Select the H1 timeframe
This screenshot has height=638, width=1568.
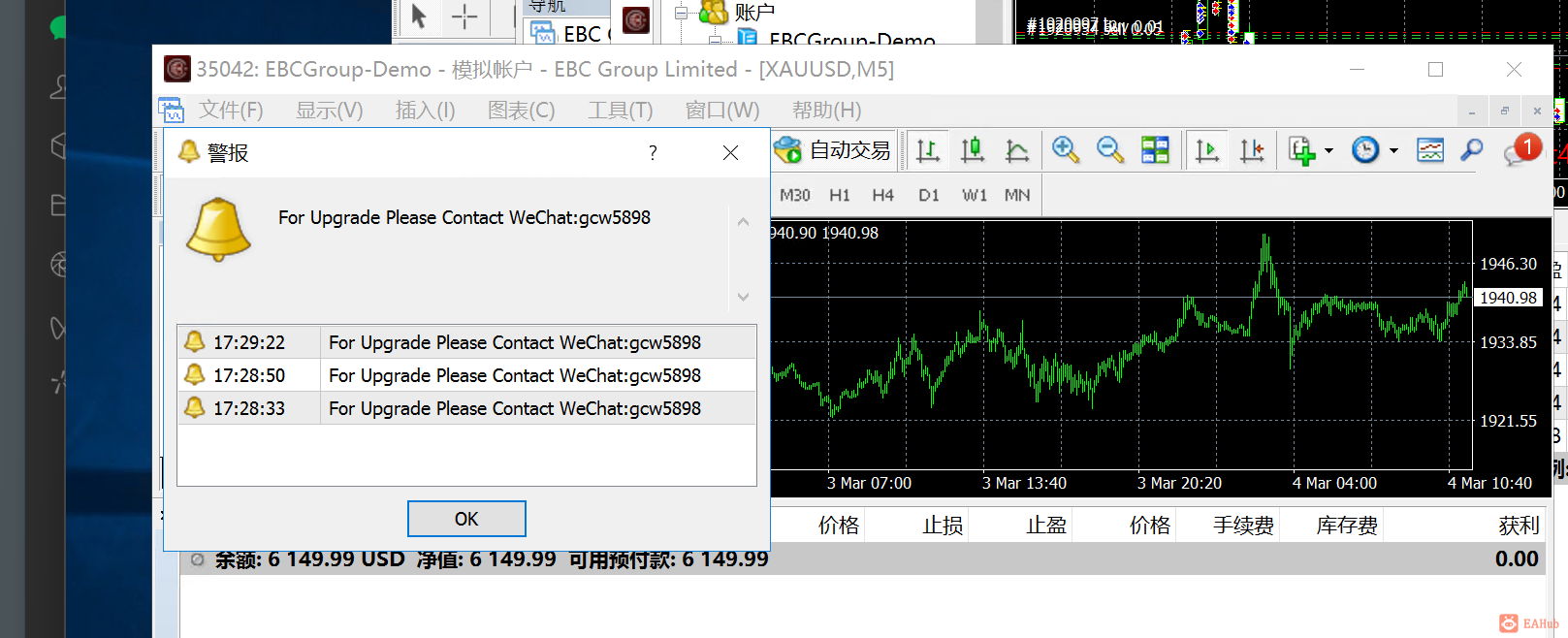[840, 195]
